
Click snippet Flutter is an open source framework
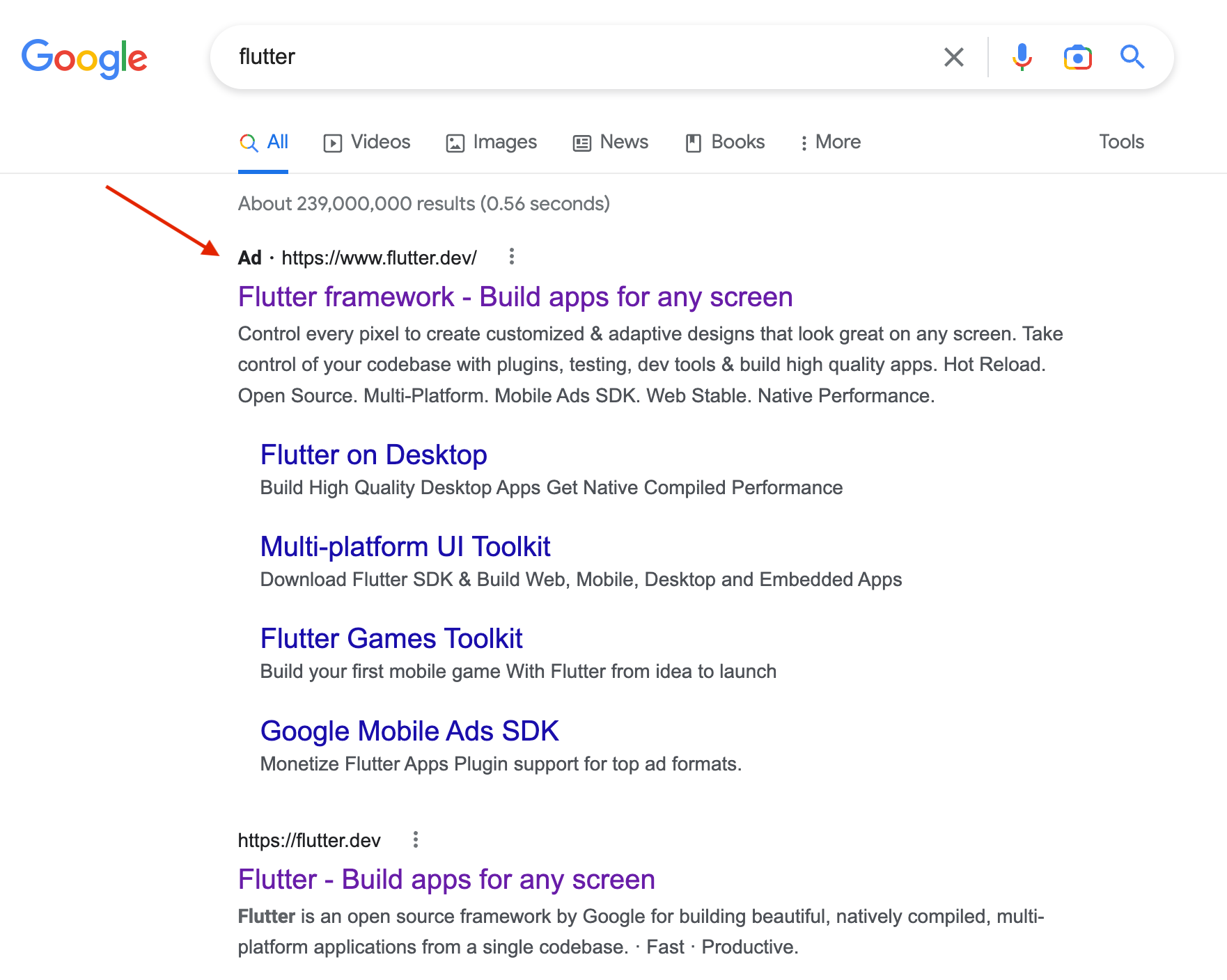[x=641, y=932]
